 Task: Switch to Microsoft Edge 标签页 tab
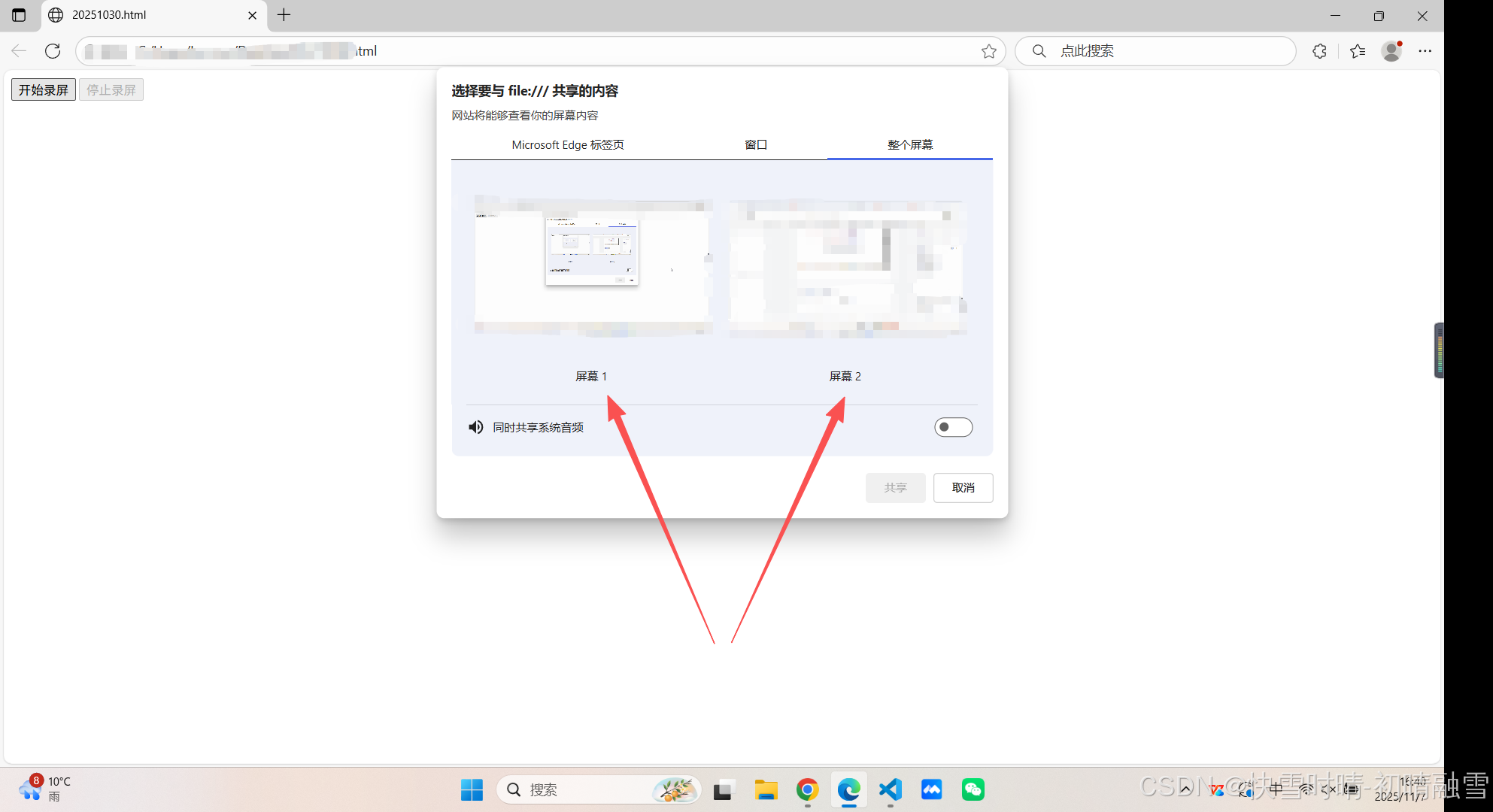(568, 144)
